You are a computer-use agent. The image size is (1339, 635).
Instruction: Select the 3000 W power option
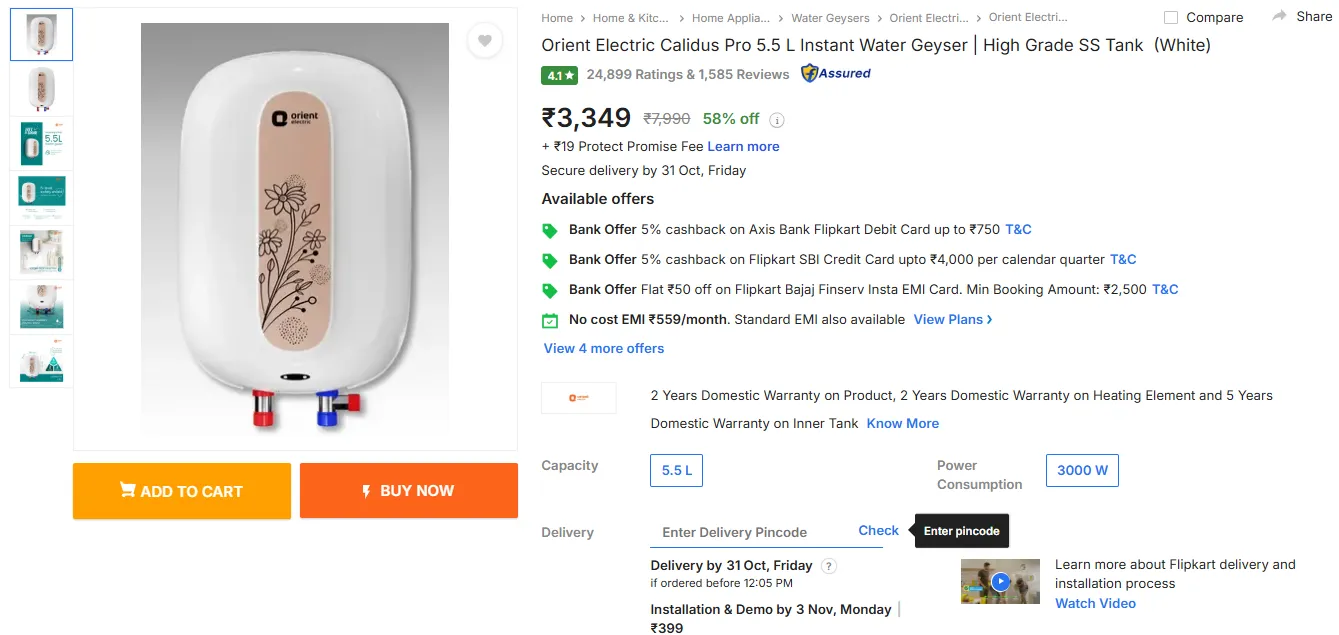(x=1082, y=470)
